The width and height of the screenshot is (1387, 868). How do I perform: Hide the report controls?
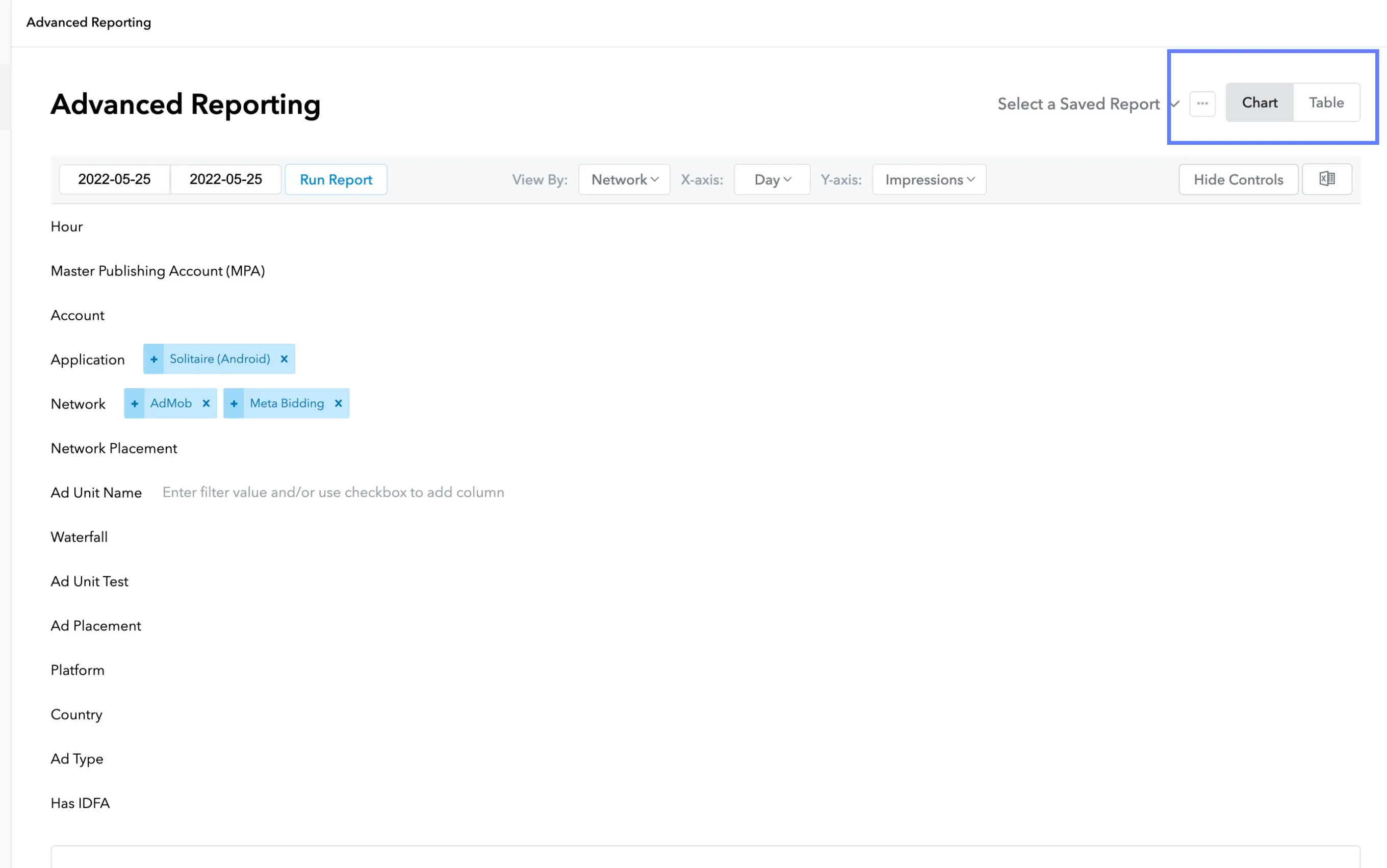[1238, 179]
